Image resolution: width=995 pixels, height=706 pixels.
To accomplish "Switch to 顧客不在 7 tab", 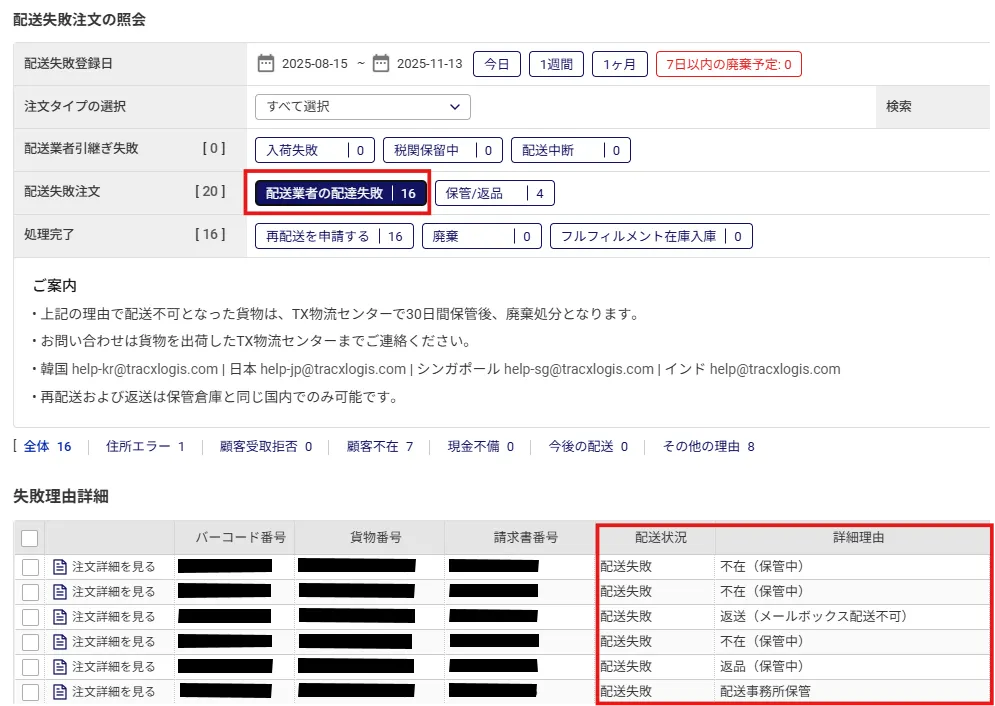I will [379, 447].
